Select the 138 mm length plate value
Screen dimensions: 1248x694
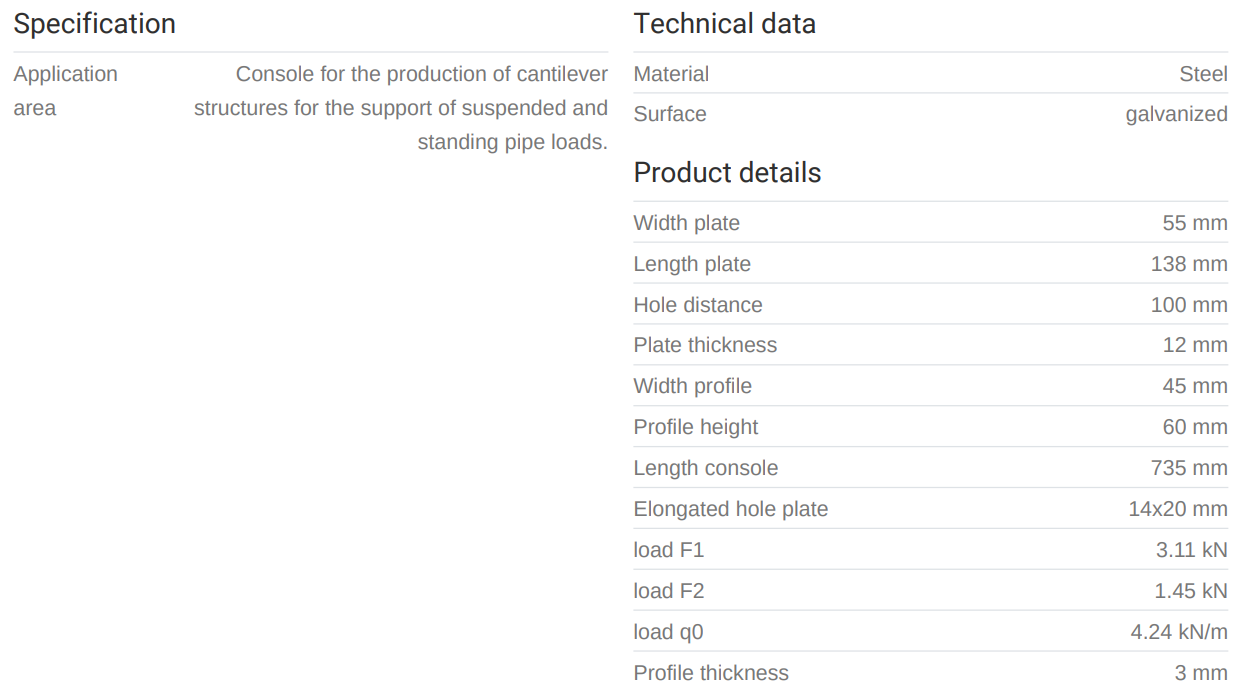click(x=1189, y=264)
